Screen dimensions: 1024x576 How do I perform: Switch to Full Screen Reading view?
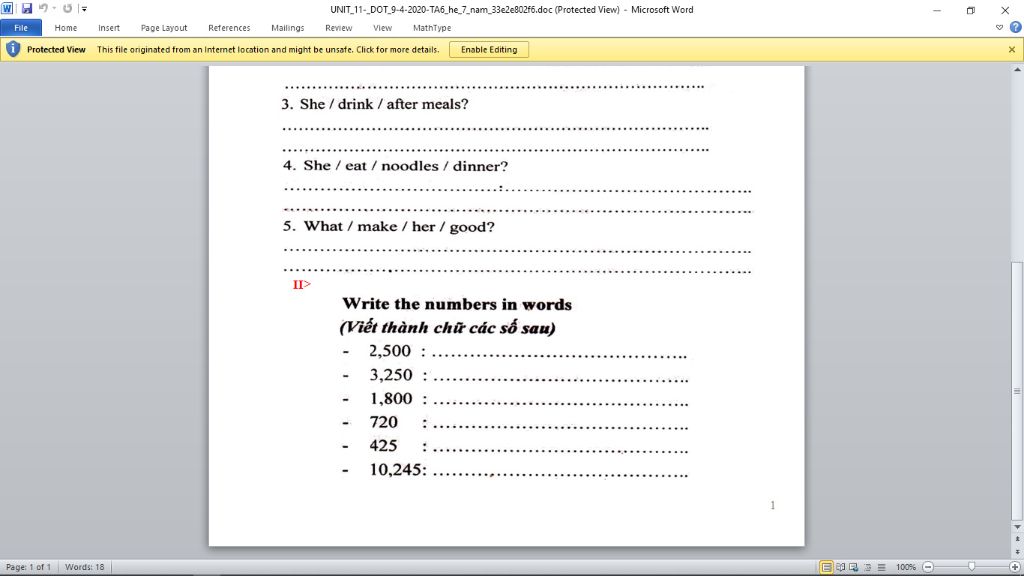coord(840,567)
